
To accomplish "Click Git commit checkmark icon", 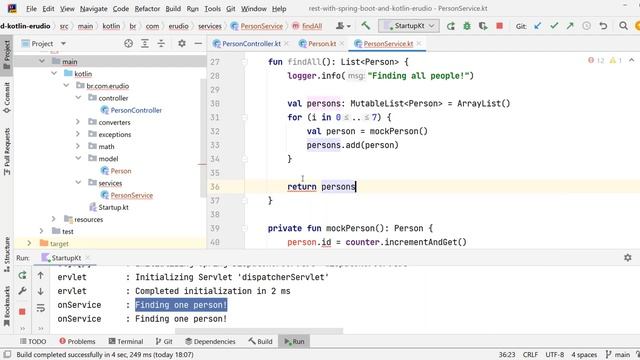I will [x=554, y=26].
